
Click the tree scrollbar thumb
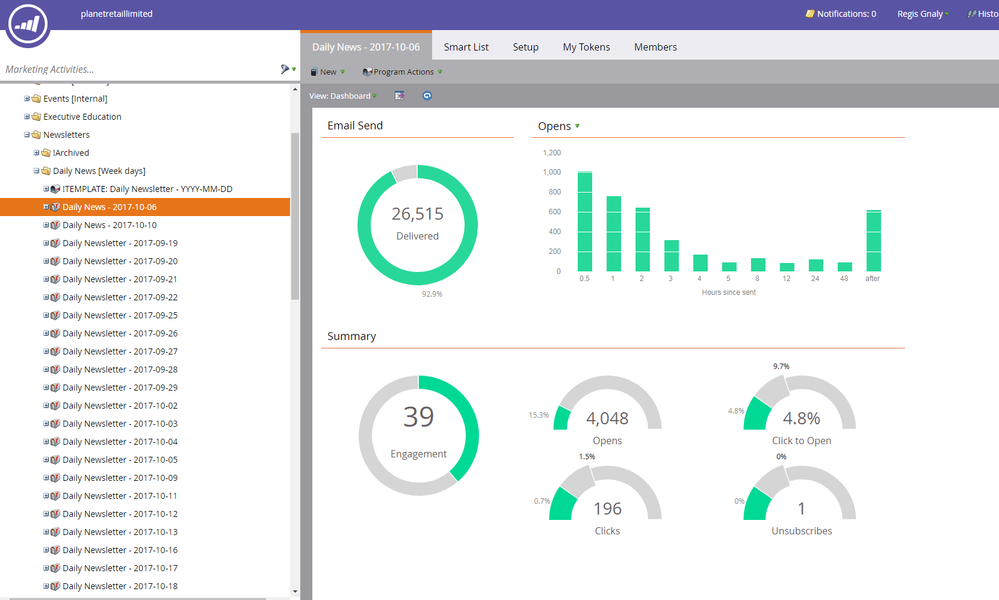click(294, 216)
